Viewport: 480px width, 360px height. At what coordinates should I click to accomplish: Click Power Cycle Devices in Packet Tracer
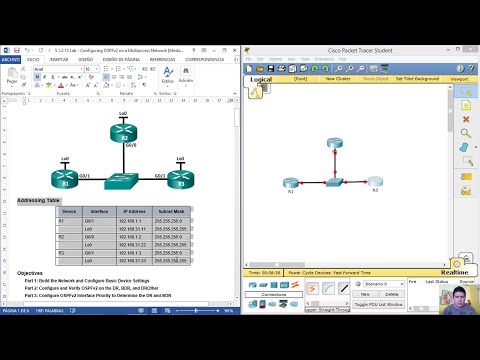pos(310,273)
